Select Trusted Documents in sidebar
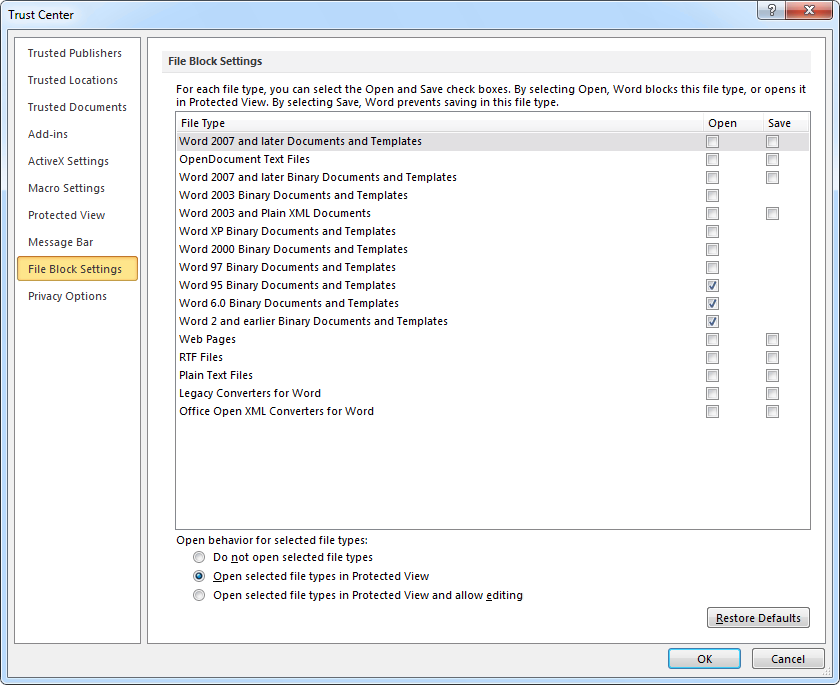The height and width of the screenshot is (685, 840). tap(77, 107)
